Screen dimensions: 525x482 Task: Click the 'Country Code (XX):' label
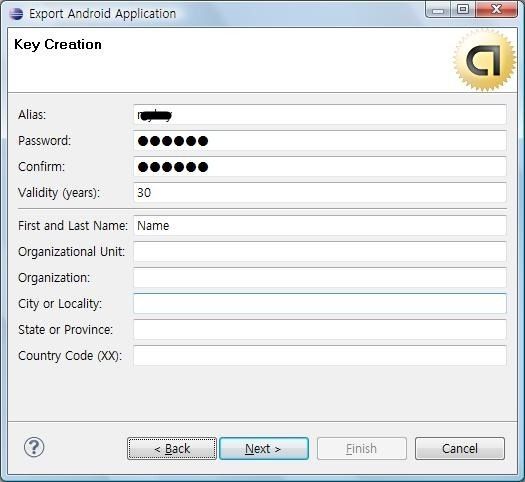[x=70, y=356]
